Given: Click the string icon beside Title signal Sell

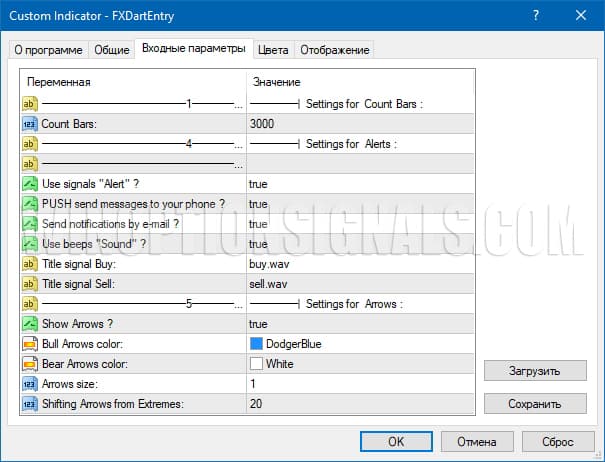Looking at the screenshot, I should [x=30, y=284].
